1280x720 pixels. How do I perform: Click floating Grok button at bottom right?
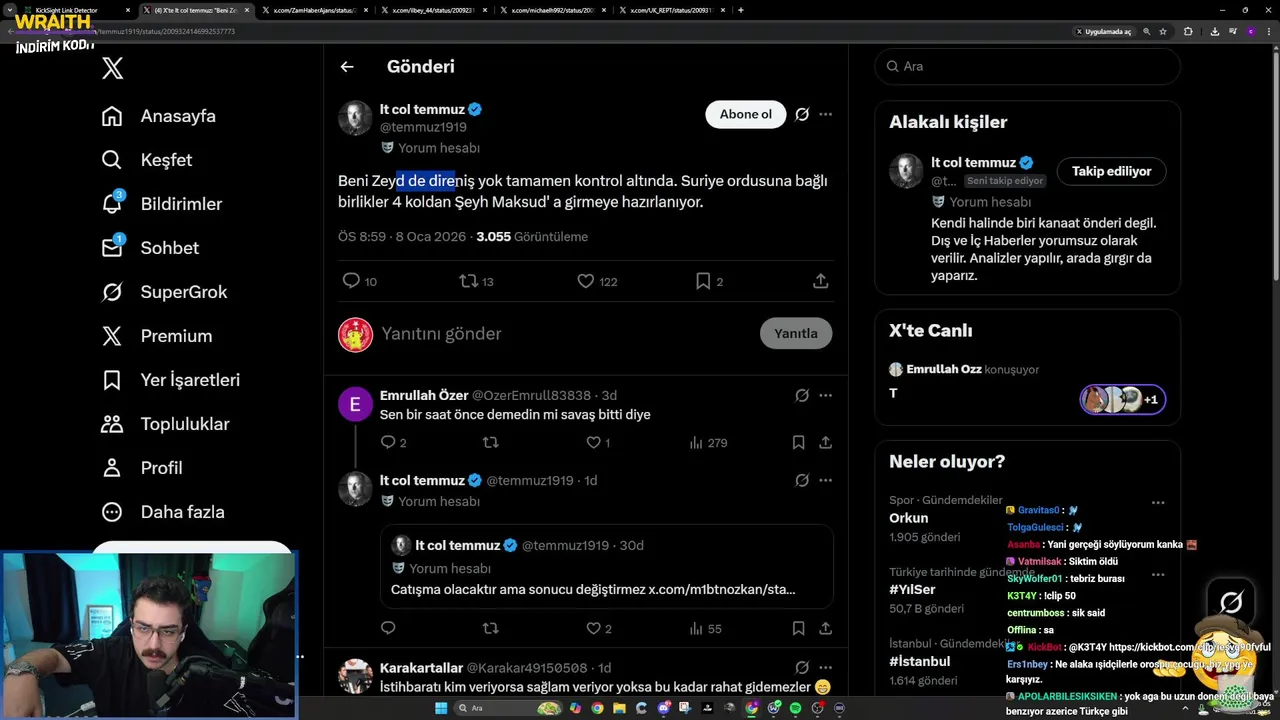coord(1231,602)
